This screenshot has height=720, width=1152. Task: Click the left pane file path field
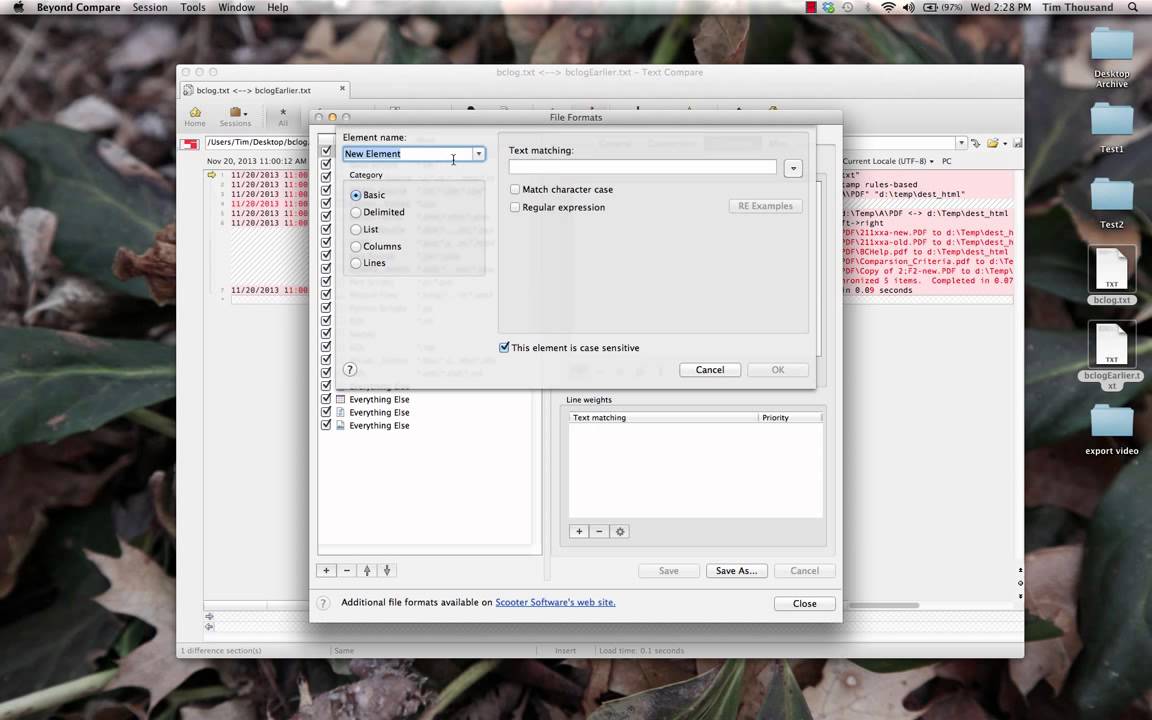(256, 143)
